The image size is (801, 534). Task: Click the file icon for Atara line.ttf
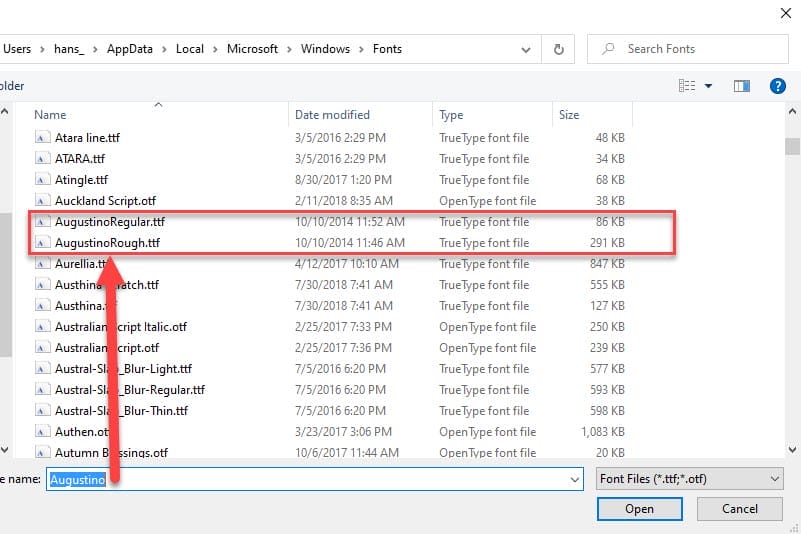pyautogui.click(x=42, y=137)
